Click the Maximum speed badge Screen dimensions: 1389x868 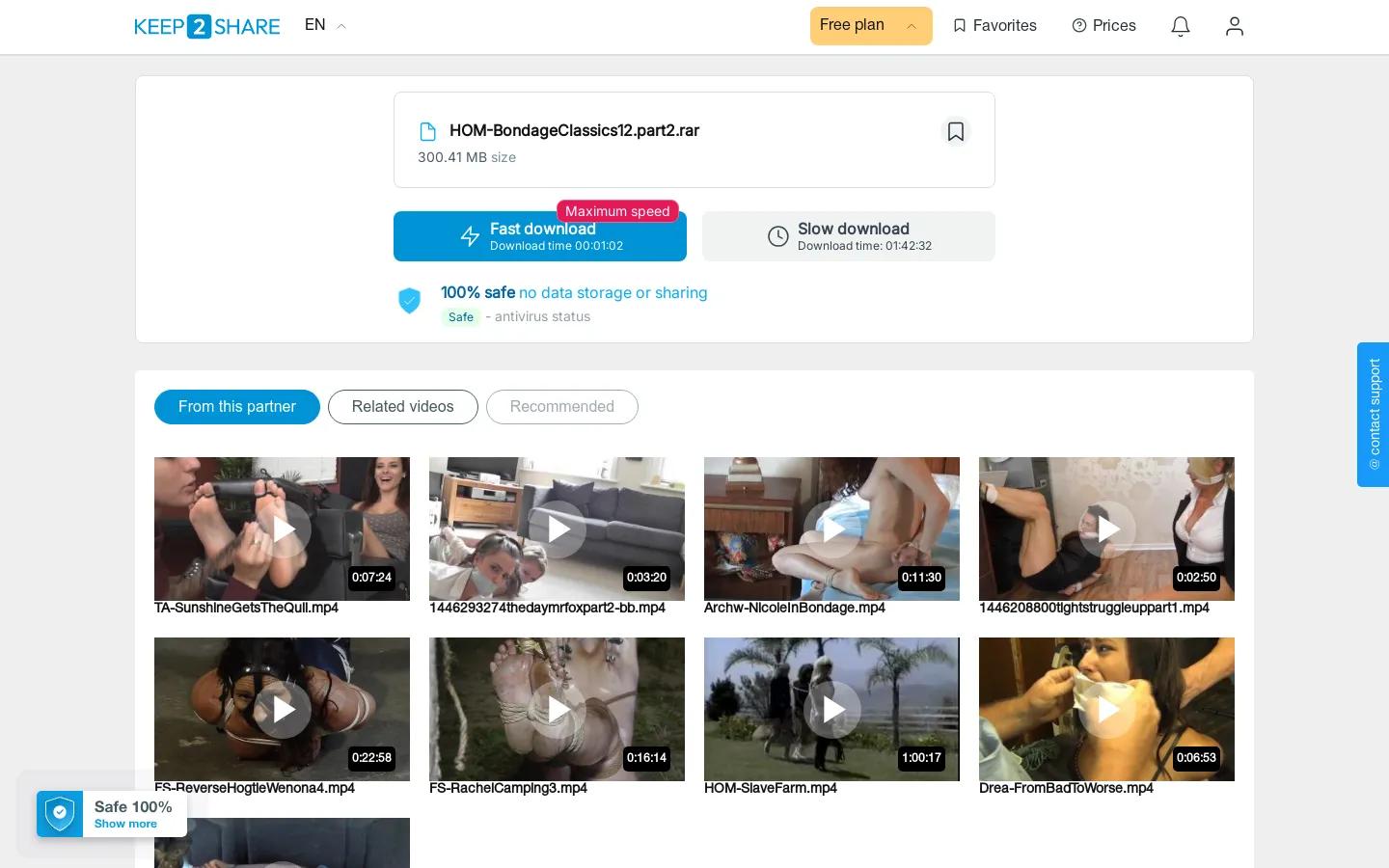pos(617,211)
